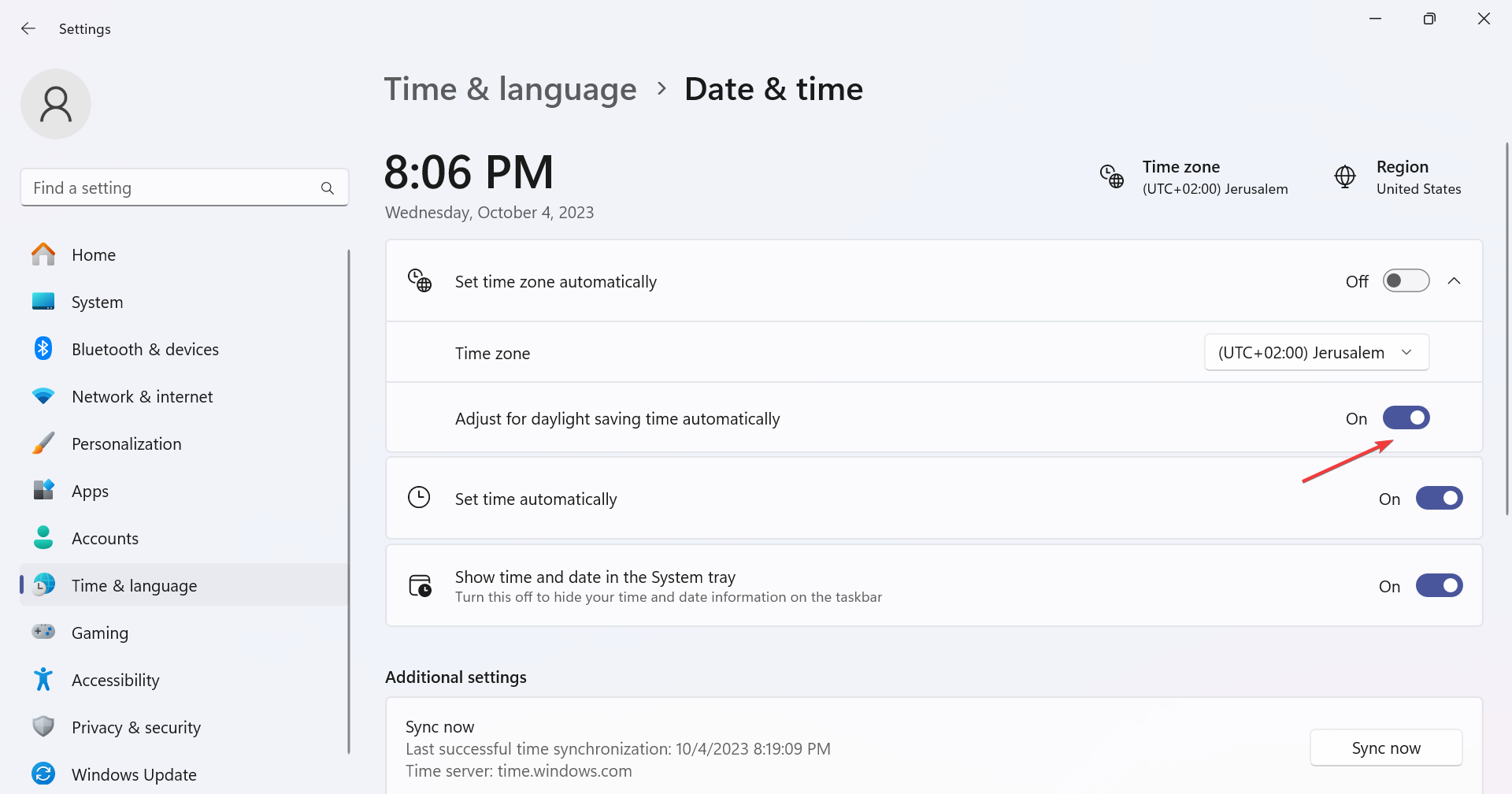Enable Set time zone automatically toggle

pos(1406,280)
